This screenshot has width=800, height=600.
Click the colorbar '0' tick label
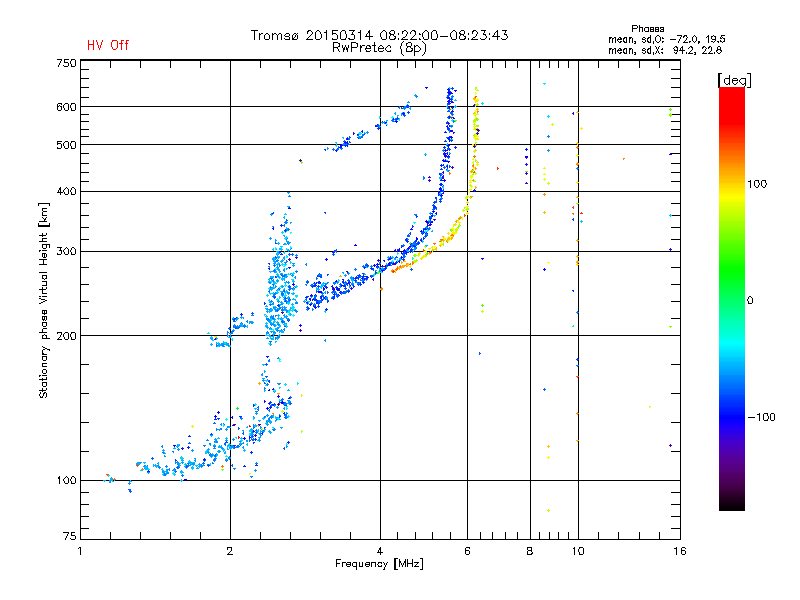[x=749, y=301]
